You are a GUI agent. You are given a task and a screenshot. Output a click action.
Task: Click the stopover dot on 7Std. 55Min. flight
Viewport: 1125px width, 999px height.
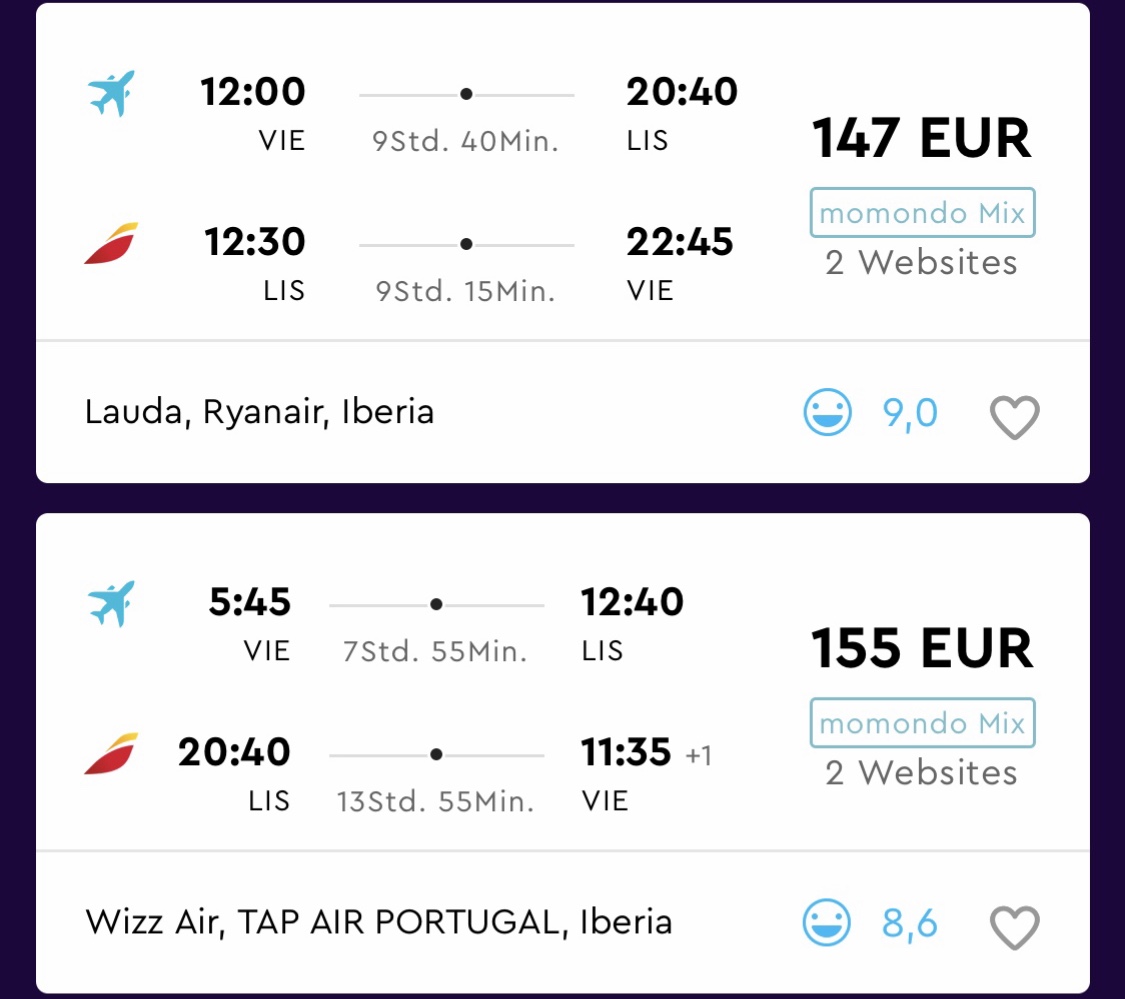[x=436, y=604]
